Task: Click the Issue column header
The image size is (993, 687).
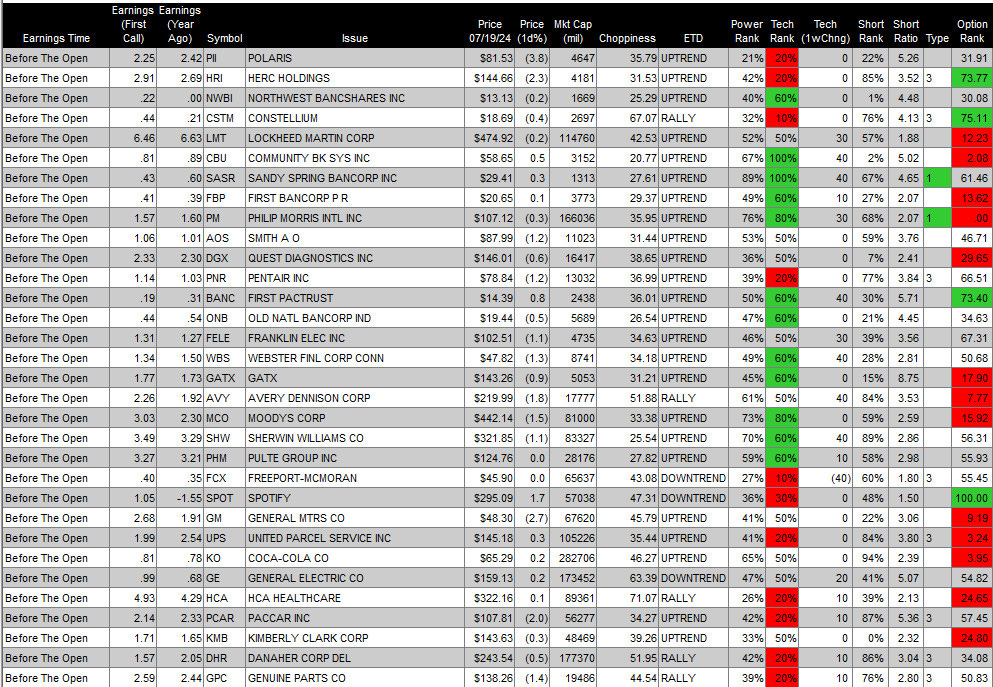Action: (355, 39)
